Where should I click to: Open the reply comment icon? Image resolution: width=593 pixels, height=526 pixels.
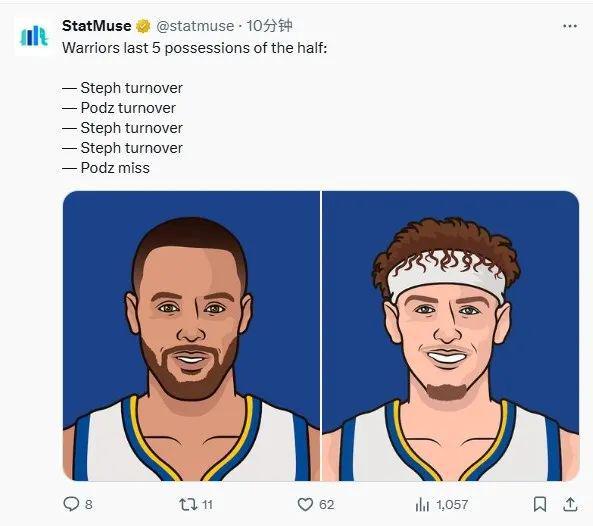71,504
